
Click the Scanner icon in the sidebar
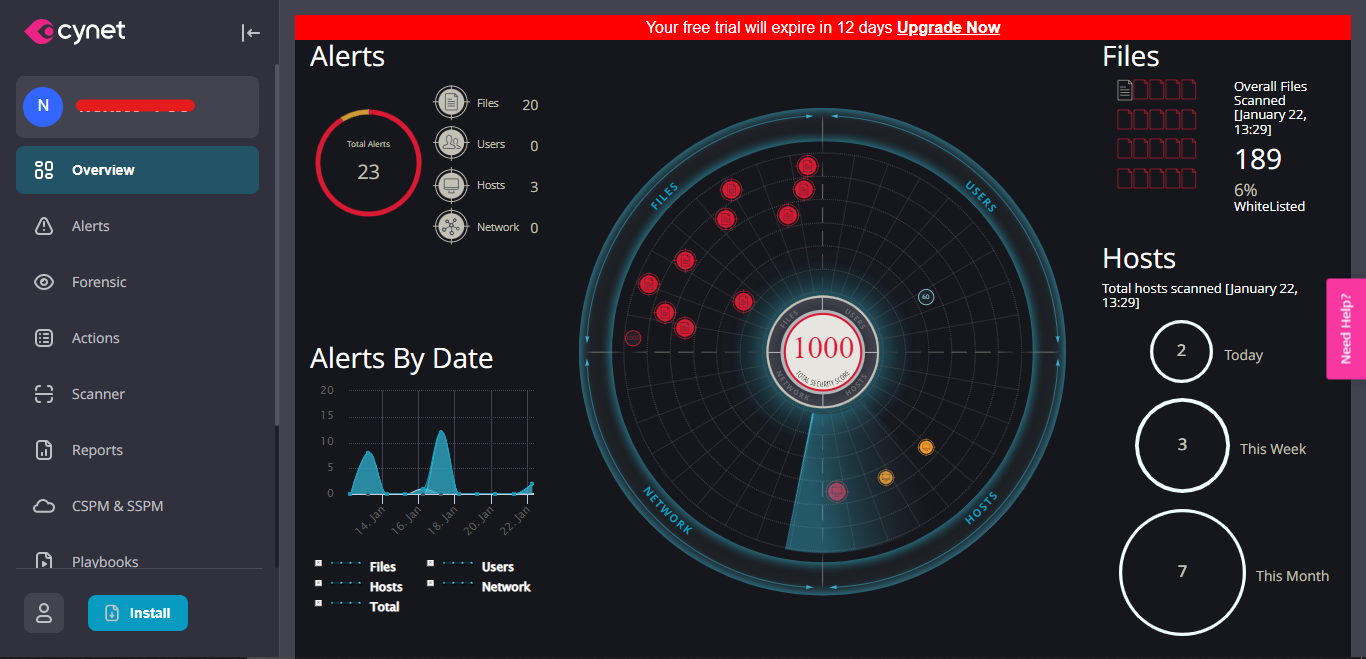(x=44, y=393)
